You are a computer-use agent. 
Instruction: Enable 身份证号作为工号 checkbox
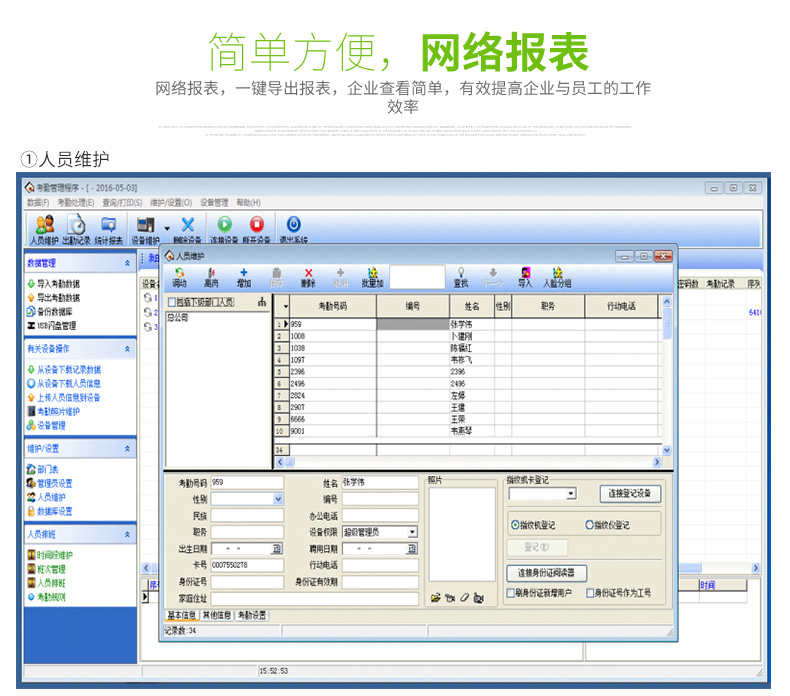589,593
